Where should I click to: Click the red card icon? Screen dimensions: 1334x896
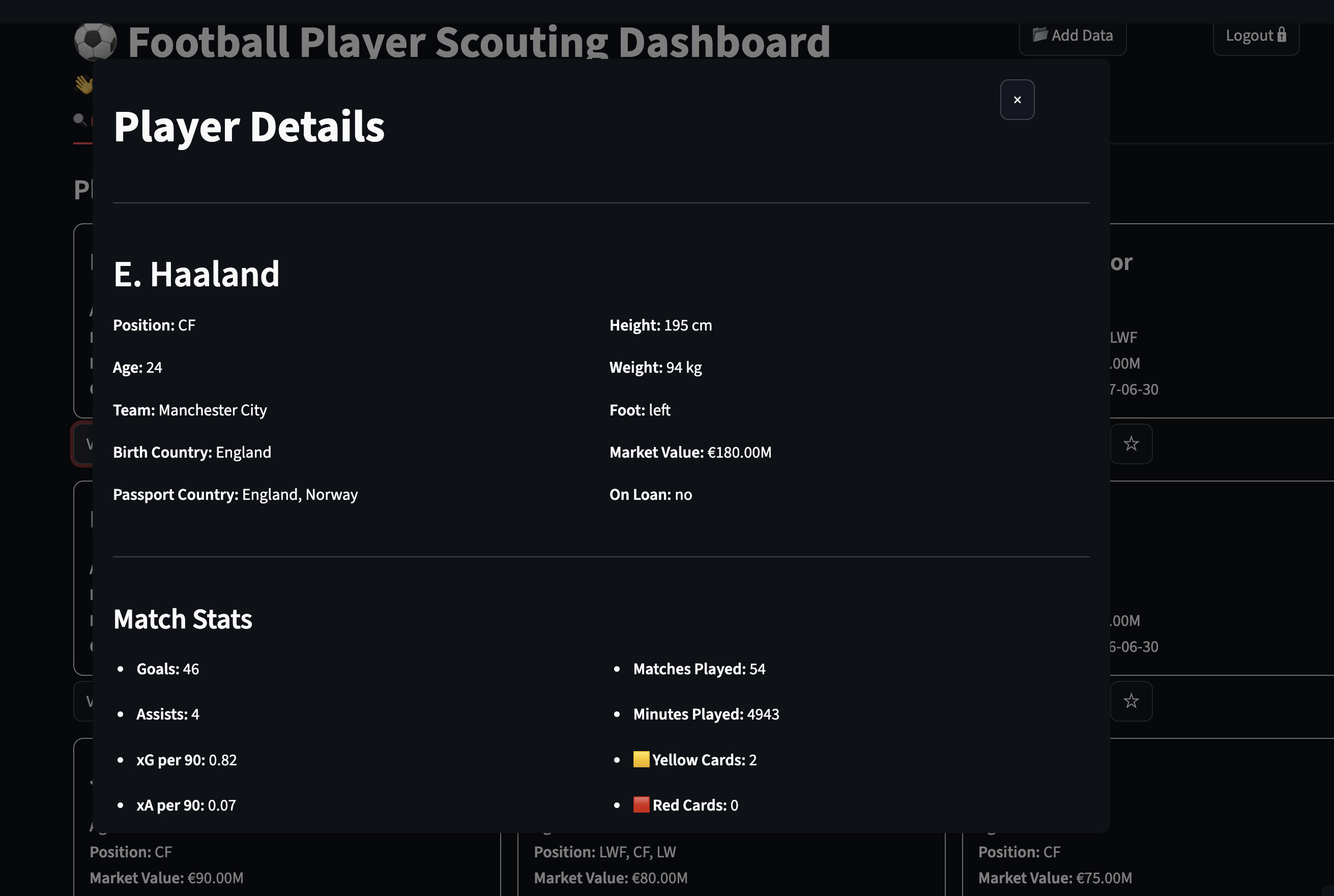tap(641, 804)
